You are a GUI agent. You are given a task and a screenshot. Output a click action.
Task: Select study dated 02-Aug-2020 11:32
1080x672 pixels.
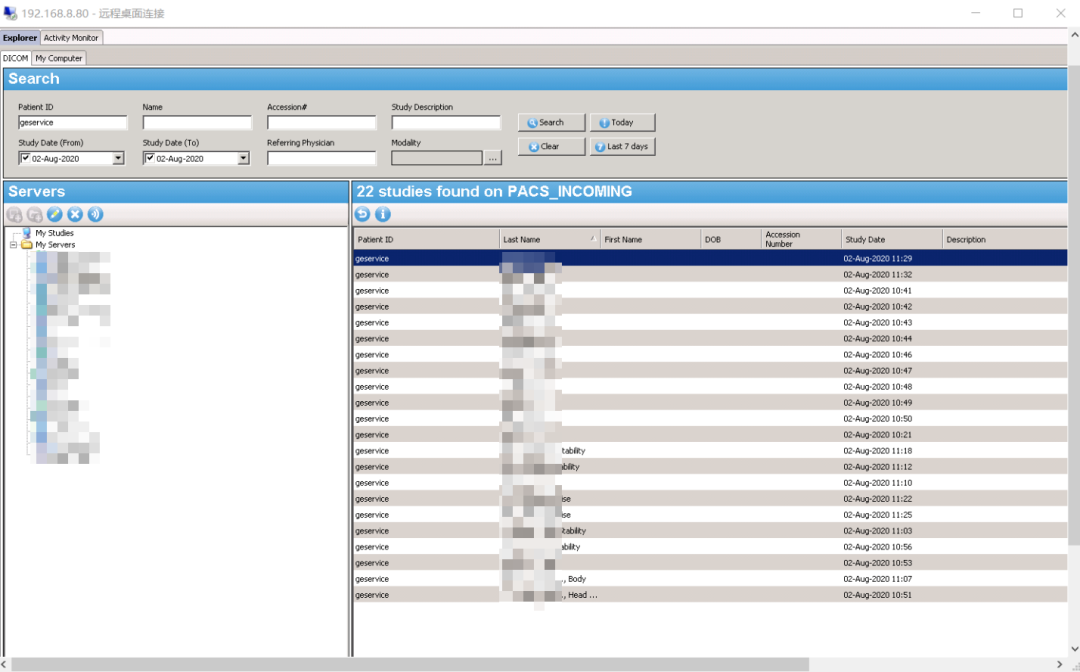point(710,274)
